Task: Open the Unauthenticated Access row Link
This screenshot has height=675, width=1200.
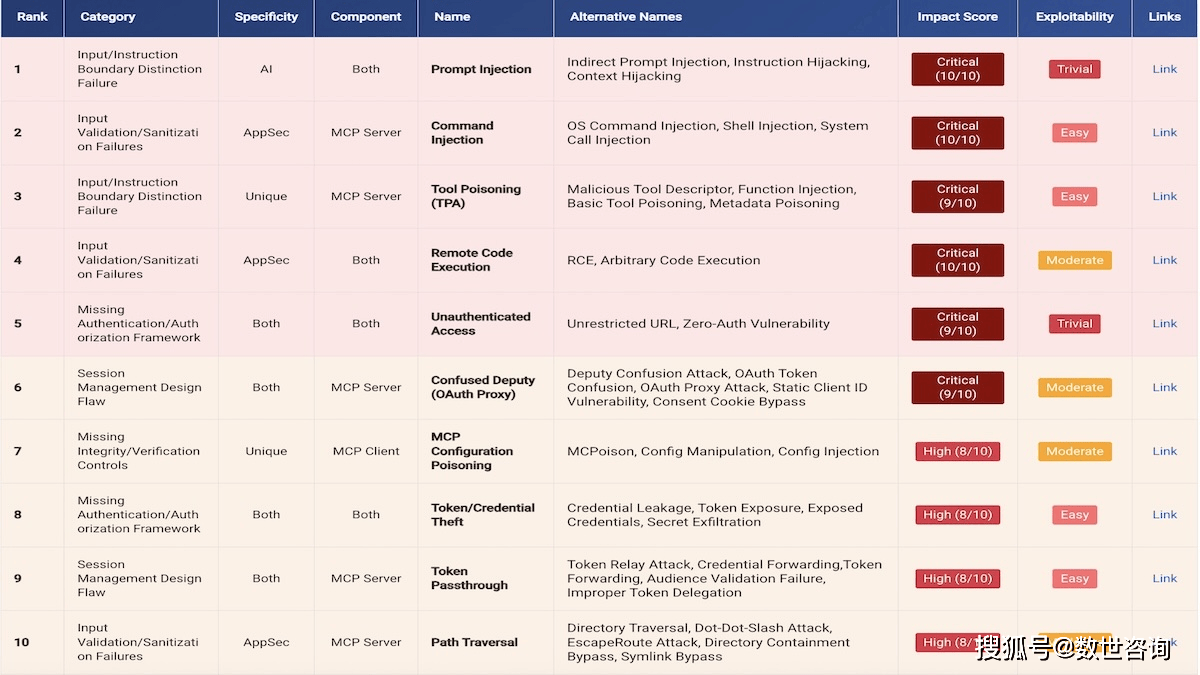Action: (x=1164, y=323)
